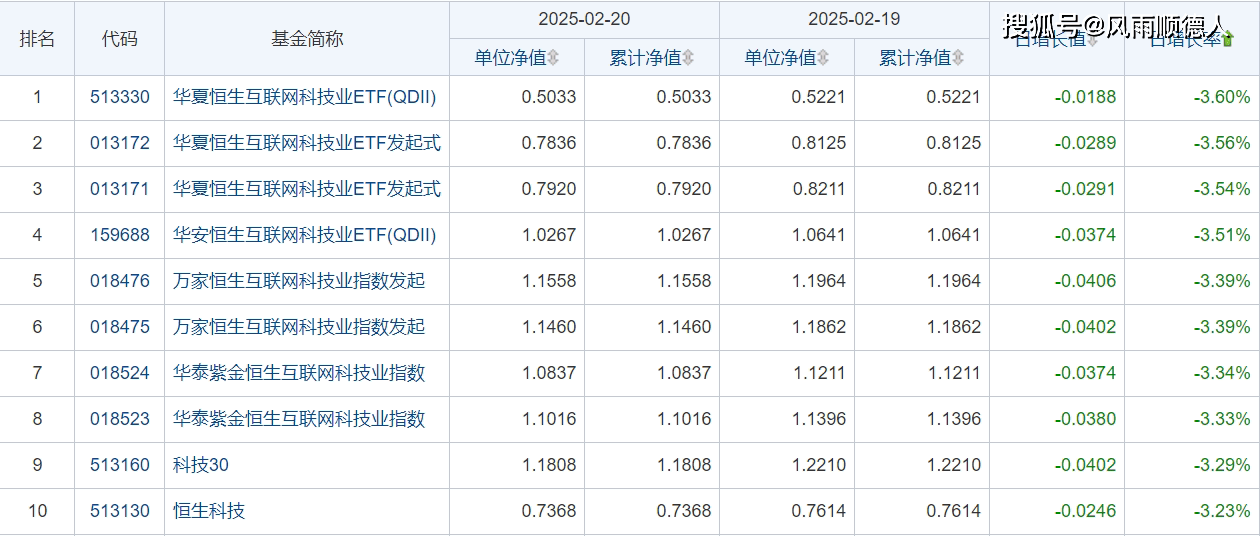Go to fund code 018476

point(120,281)
